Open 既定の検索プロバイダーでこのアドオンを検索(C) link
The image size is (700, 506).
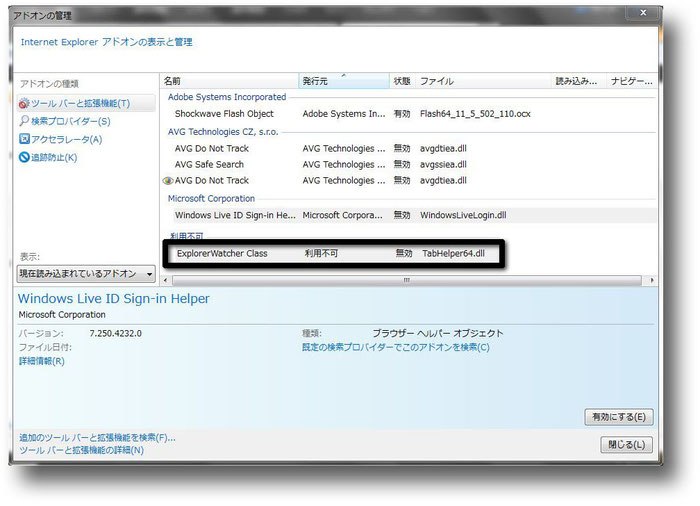click(396, 347)
